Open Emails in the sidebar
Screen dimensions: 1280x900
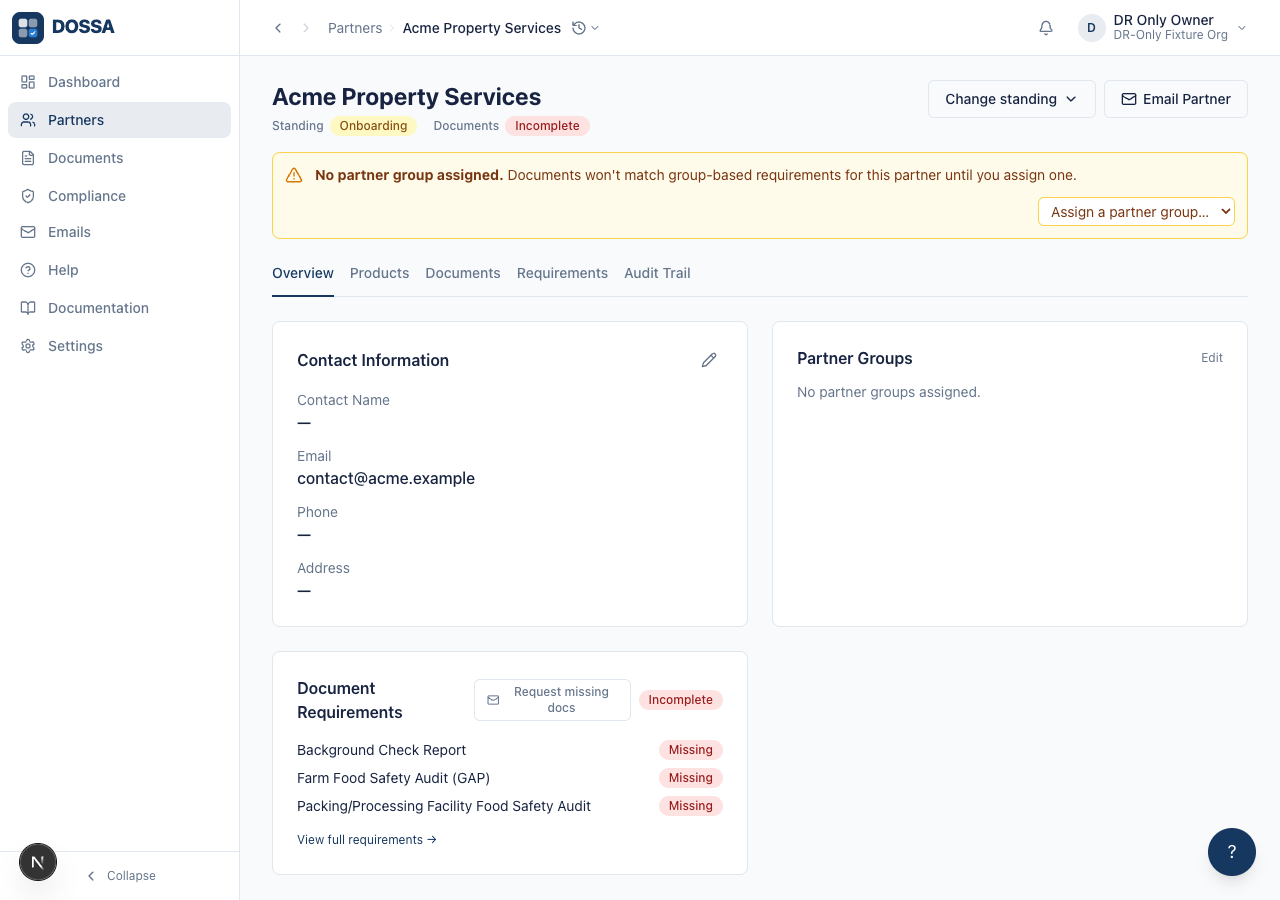coord(119,232)
